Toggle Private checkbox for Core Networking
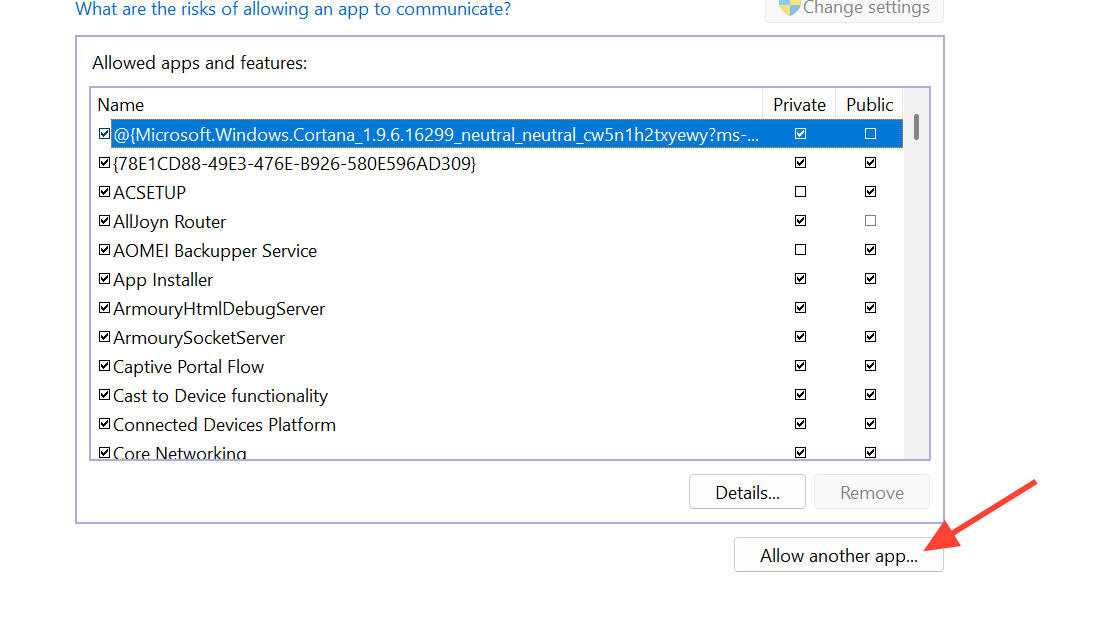The width and height of the screenshot is (1119, 629). pyautogui.click(x=800, y=453)
